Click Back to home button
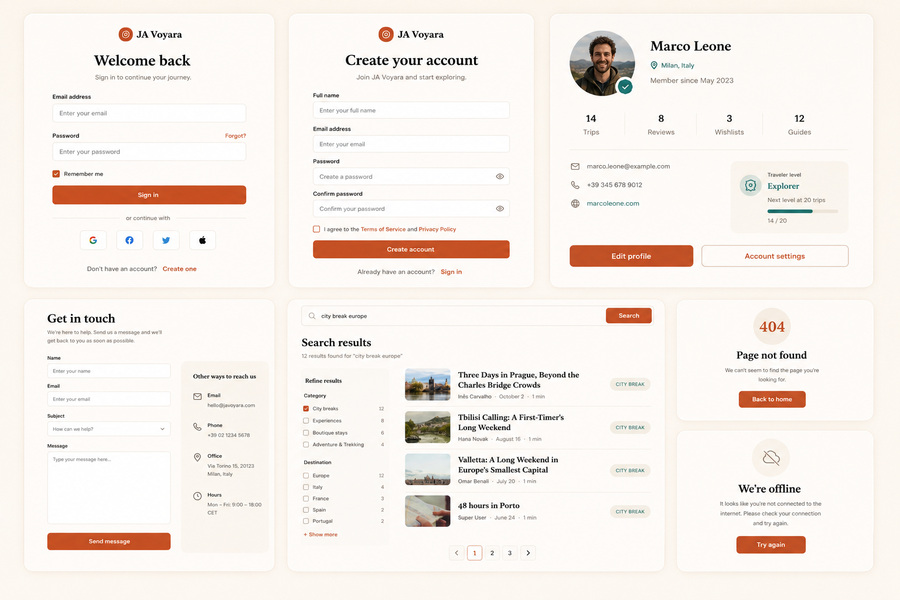The image size is (900, 600). click(x=772, y=399)
